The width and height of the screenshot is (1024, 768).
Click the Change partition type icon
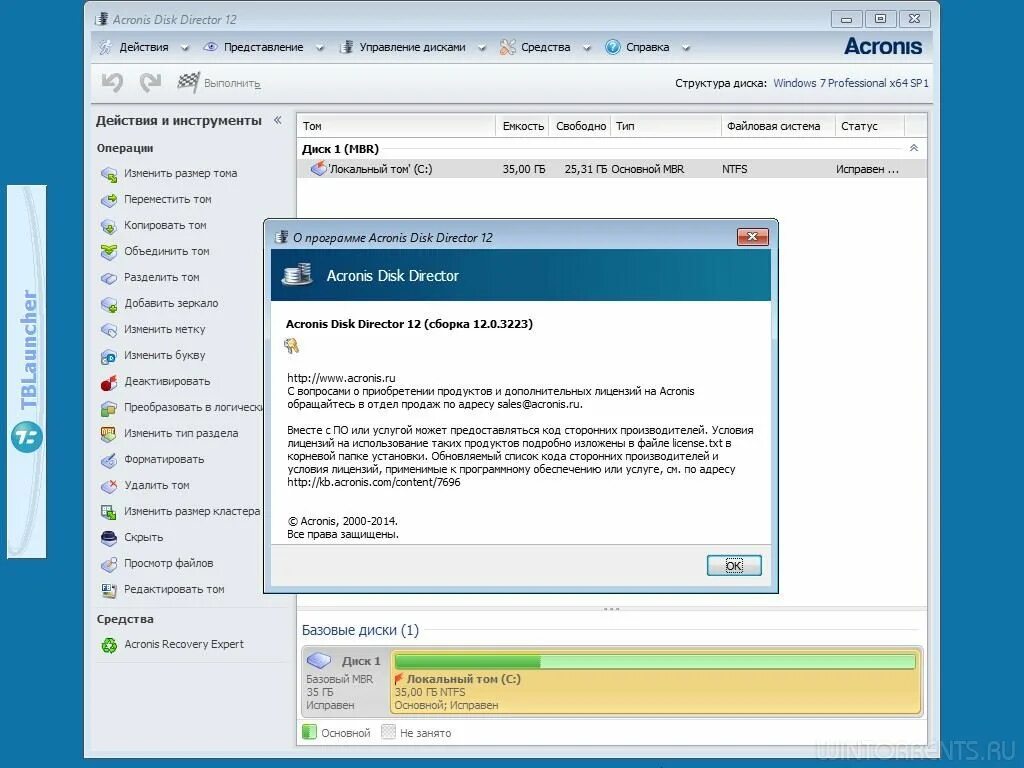(x=108, y=434)
